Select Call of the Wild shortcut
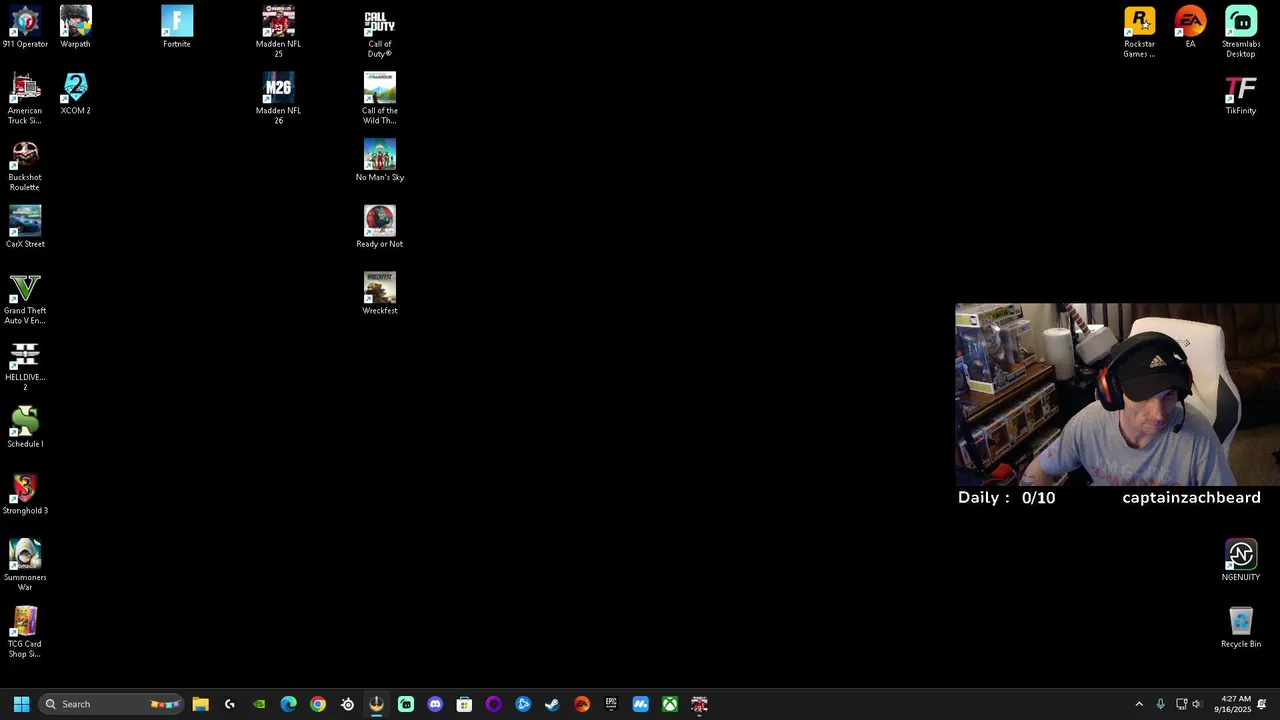1280x720 pixels. click(380, 98)
